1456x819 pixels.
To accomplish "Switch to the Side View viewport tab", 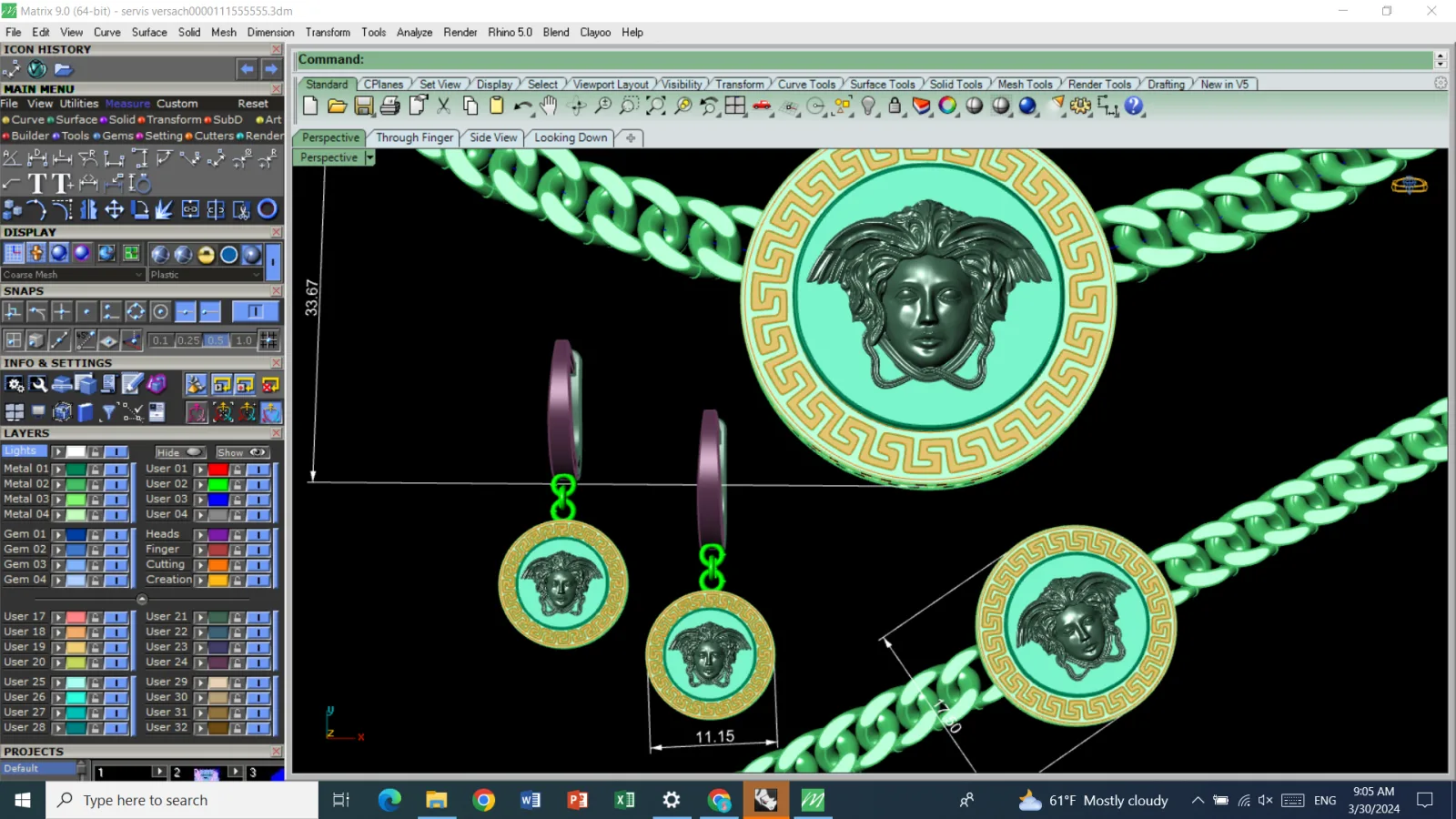I will click(493, 137).
